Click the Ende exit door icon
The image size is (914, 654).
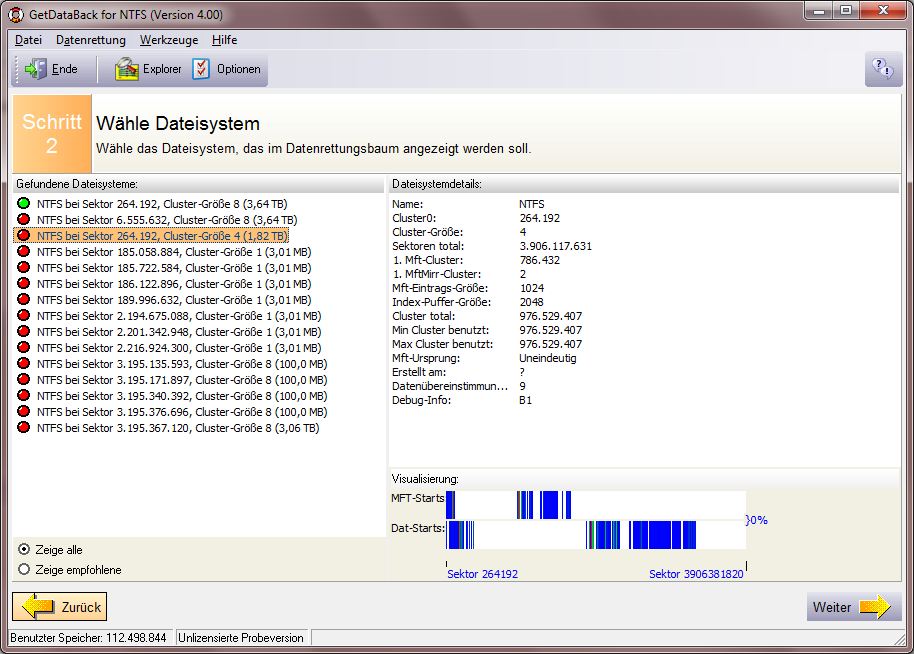(36, 69)
